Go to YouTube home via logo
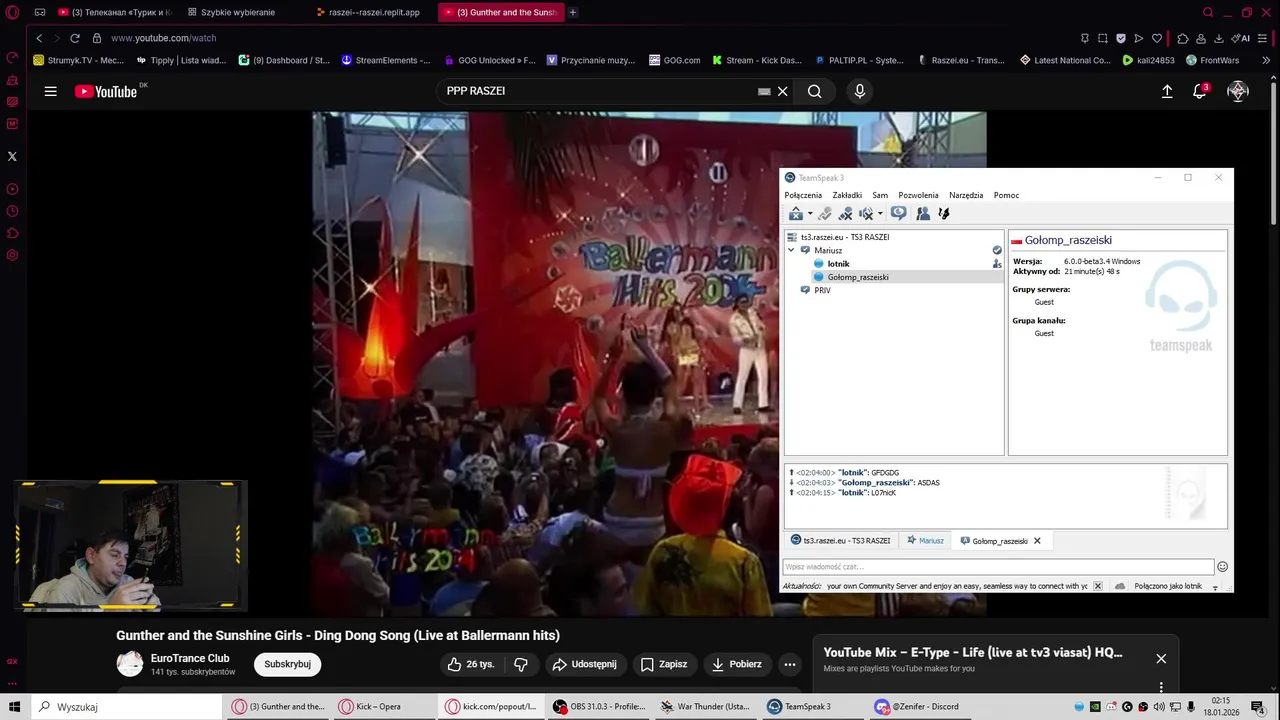This screenshot has width=1280, height=720. (106, 91)
